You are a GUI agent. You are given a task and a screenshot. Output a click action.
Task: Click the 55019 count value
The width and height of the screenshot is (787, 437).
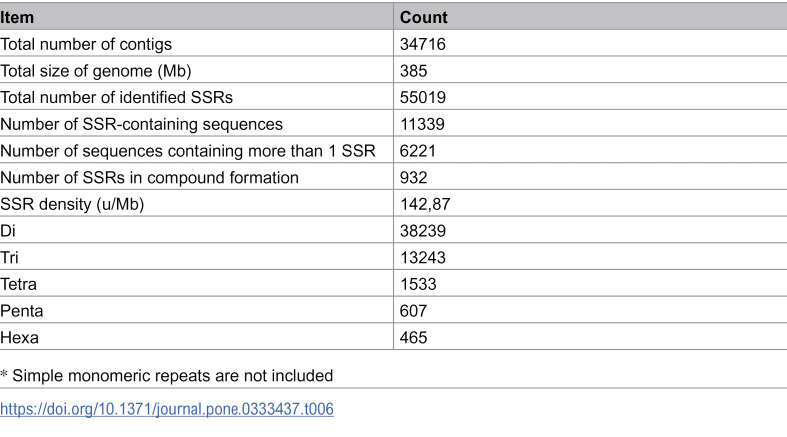[x=423, y=97]
